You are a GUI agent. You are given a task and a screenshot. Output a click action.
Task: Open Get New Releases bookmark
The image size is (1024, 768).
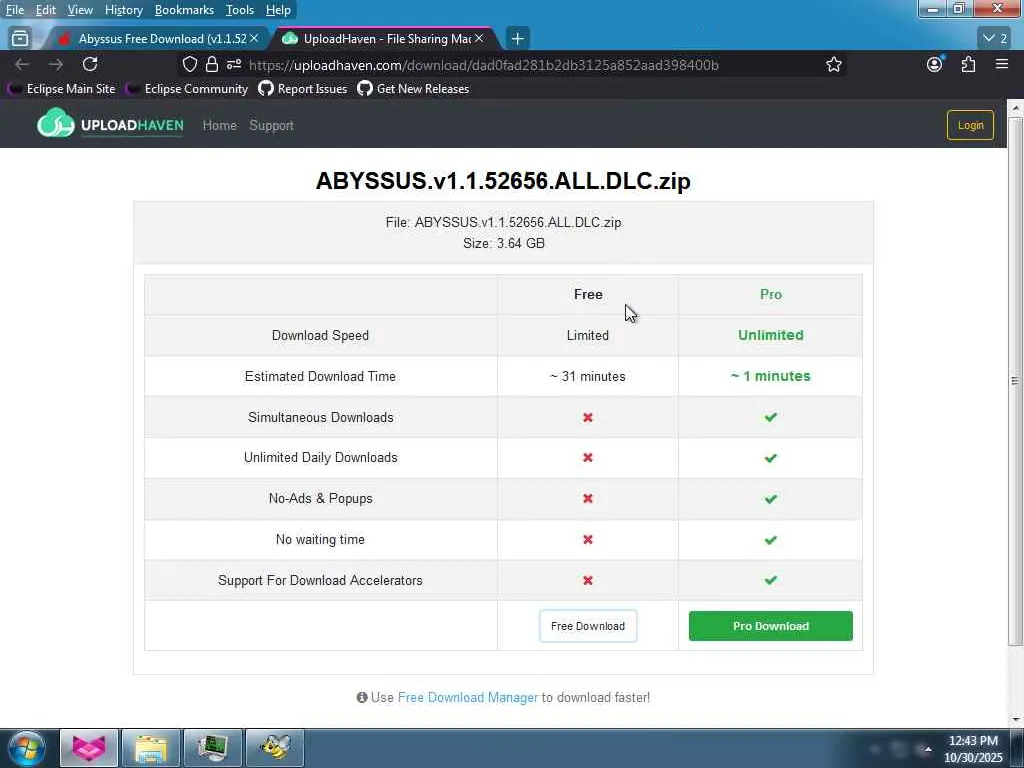tap(413, 89)
